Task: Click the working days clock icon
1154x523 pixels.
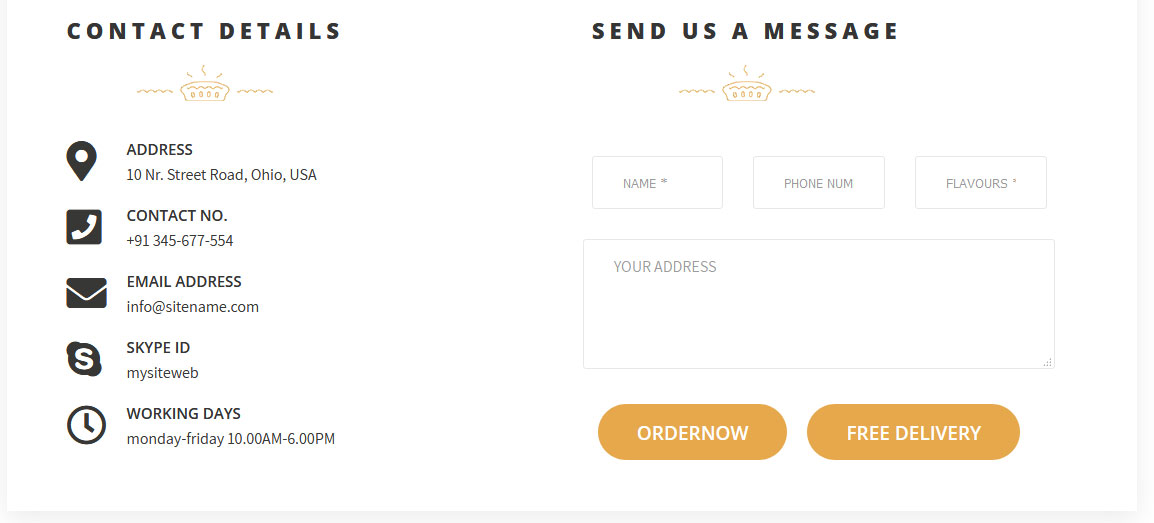Action: tap(86, 425)
